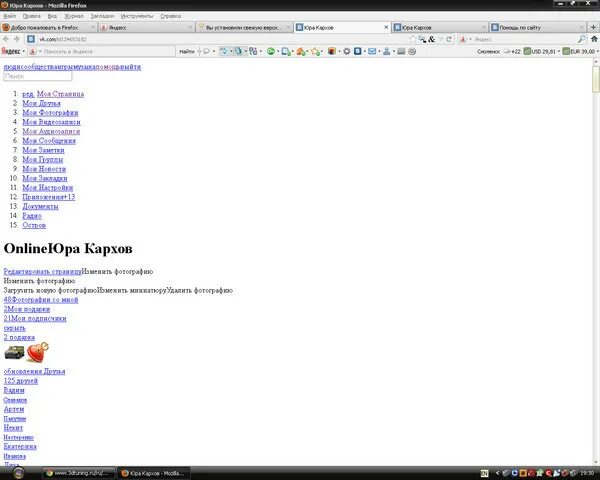Click the gear settings icon in Yandex bar
The height and width of the screenshot is (480, 600).
pyautogui.click(x=347, y=51)
